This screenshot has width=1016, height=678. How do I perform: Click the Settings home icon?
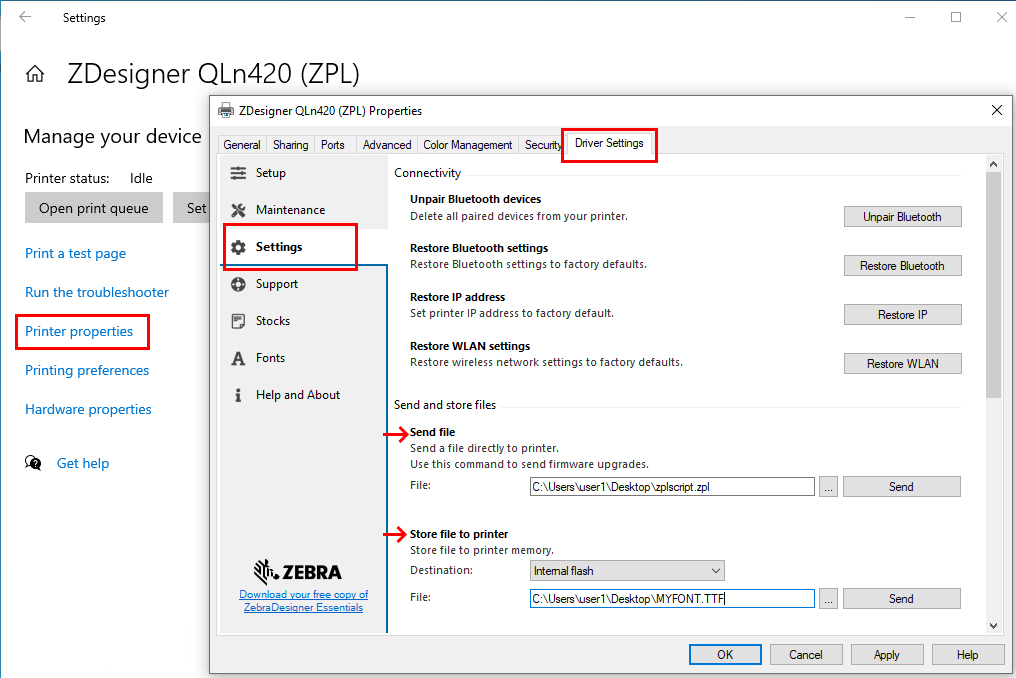tap(35, 74)
